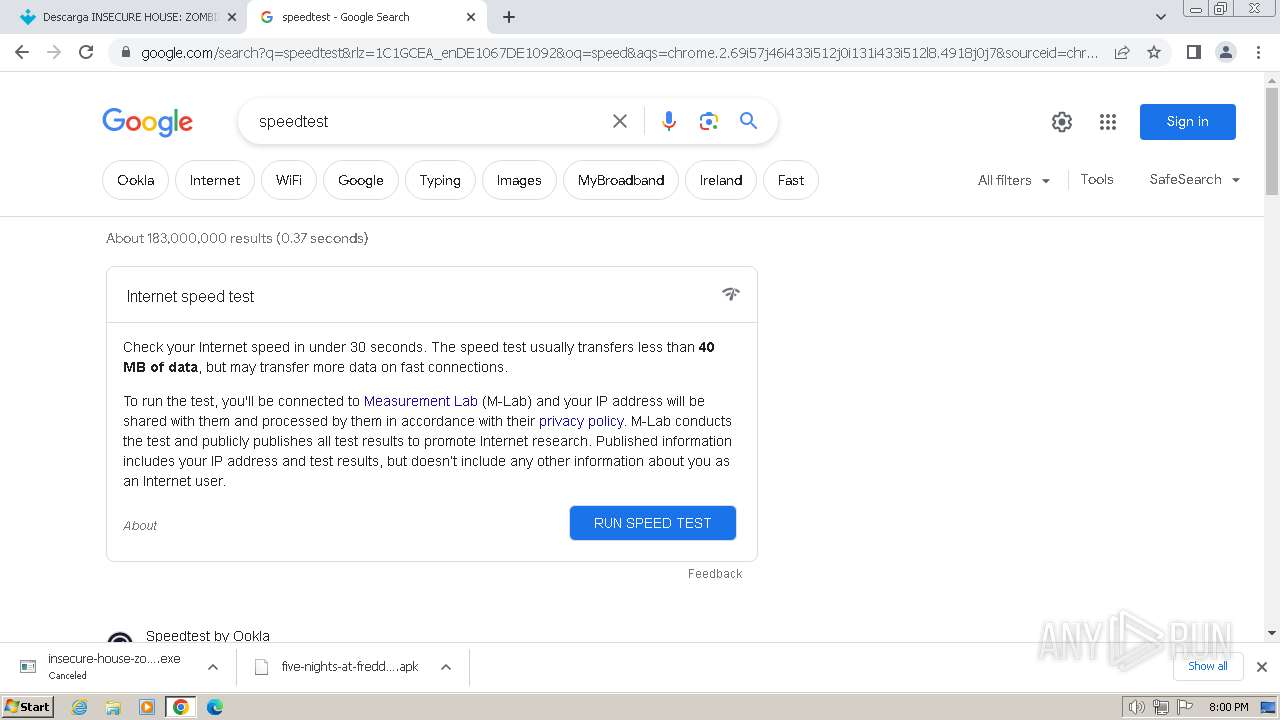The width and height of the screenshot is (1280, 720).
Task: Select the Internet filter chip
Action: click(215, 180)
